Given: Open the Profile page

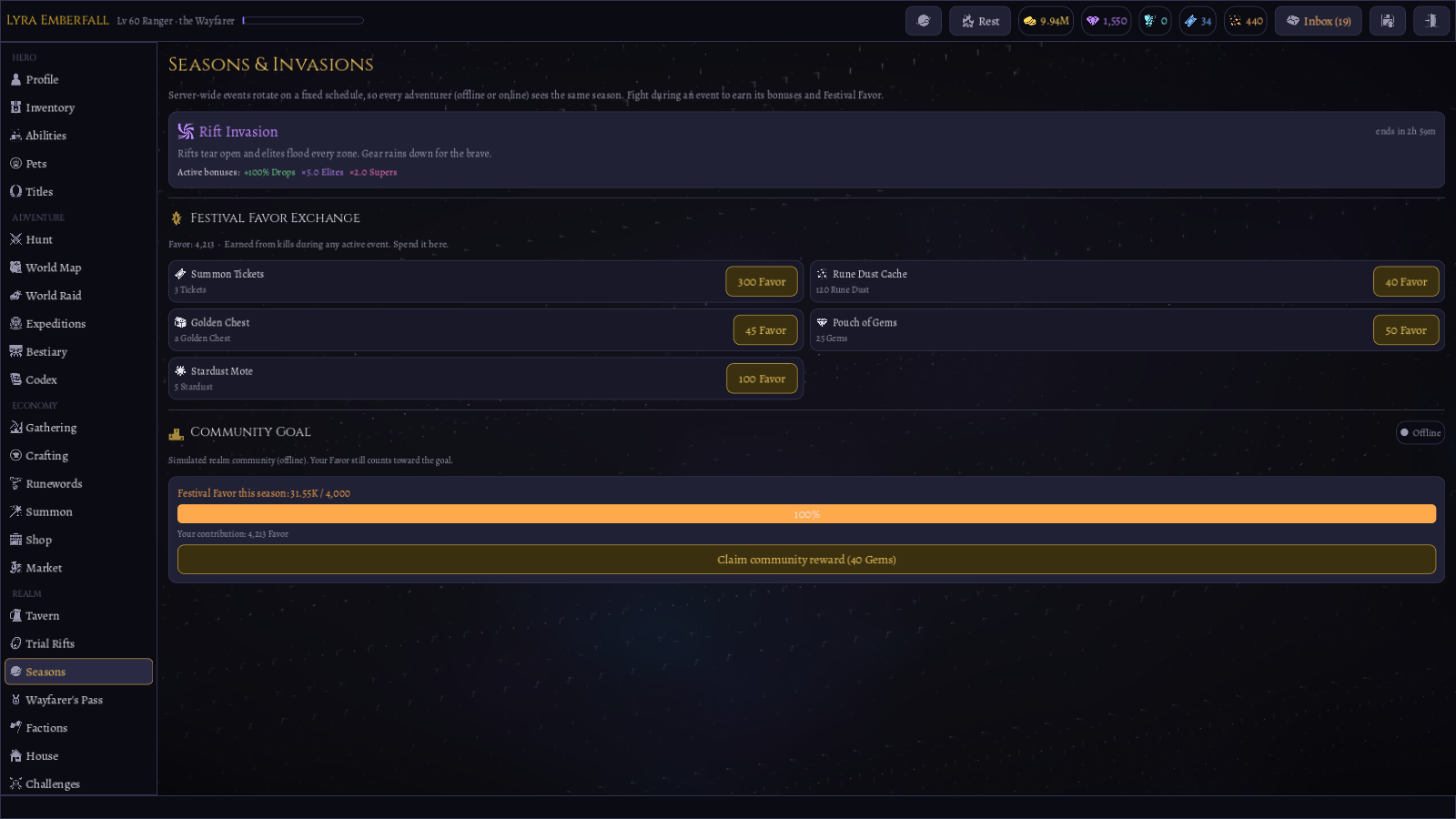Looking at the screenshot, I should coord(78,79).
